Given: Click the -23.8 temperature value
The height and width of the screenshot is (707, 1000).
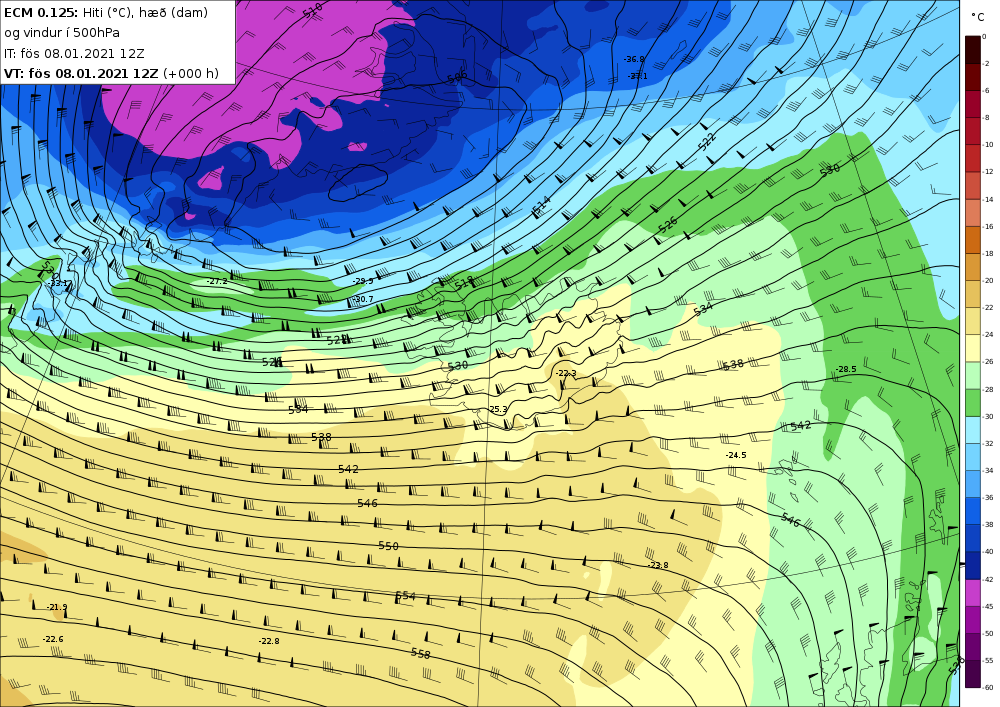Looking at the screenshot, I should tap(658, 565).
